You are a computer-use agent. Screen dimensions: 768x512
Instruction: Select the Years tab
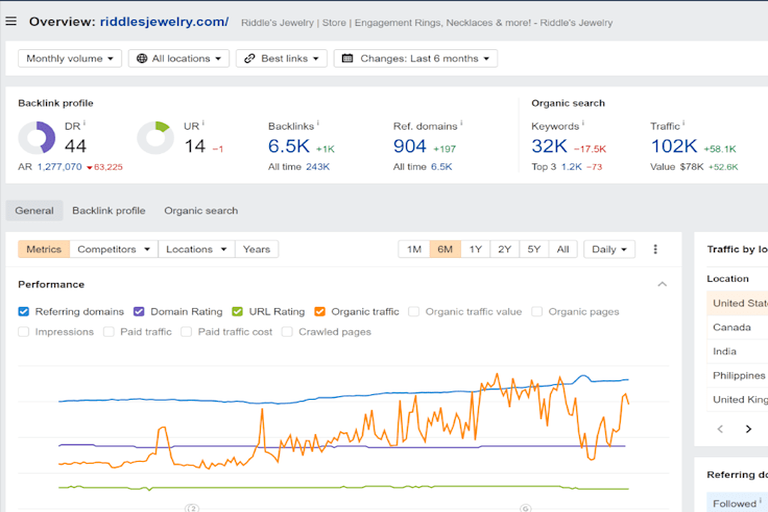pos(257,249)
